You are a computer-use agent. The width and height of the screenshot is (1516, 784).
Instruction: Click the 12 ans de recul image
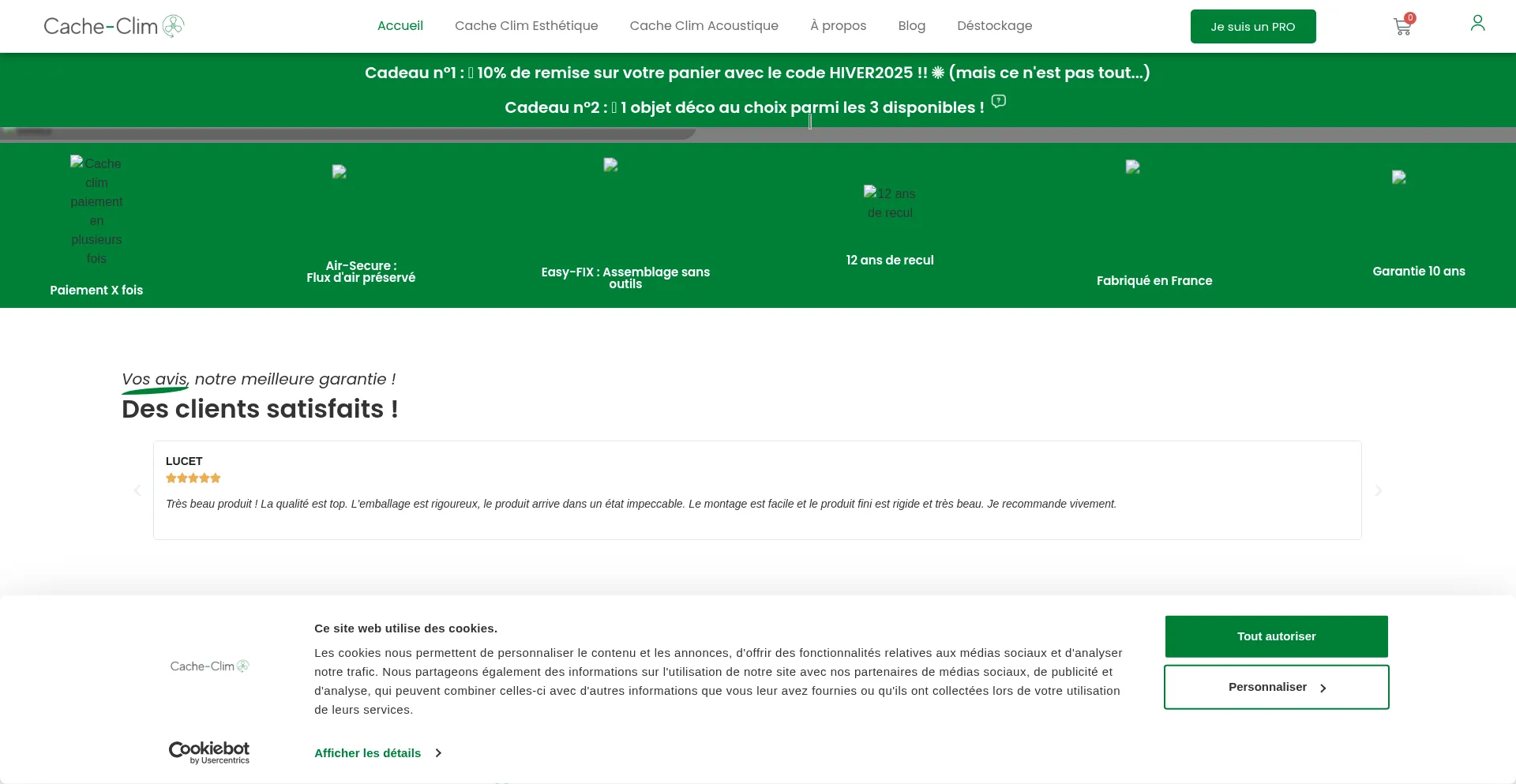point(890,203)
